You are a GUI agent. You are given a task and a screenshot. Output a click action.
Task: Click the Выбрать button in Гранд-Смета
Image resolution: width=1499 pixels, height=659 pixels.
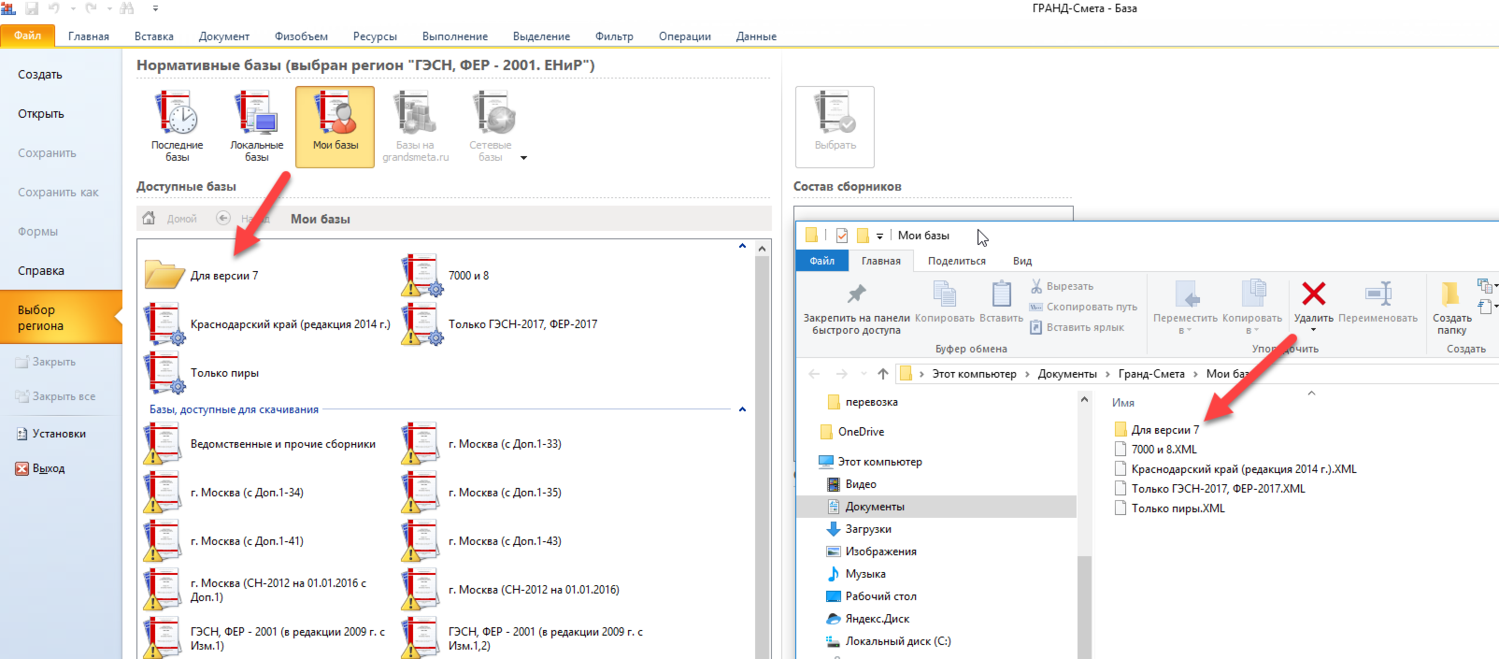[835, 126]
